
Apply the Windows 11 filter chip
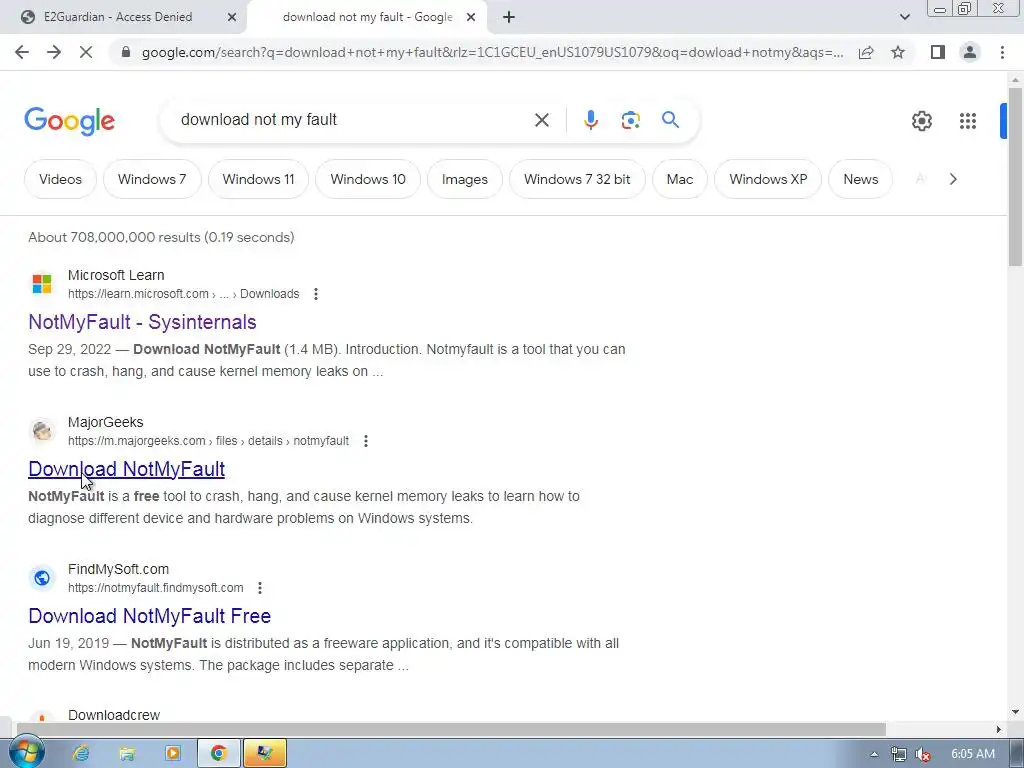(258, 179)
